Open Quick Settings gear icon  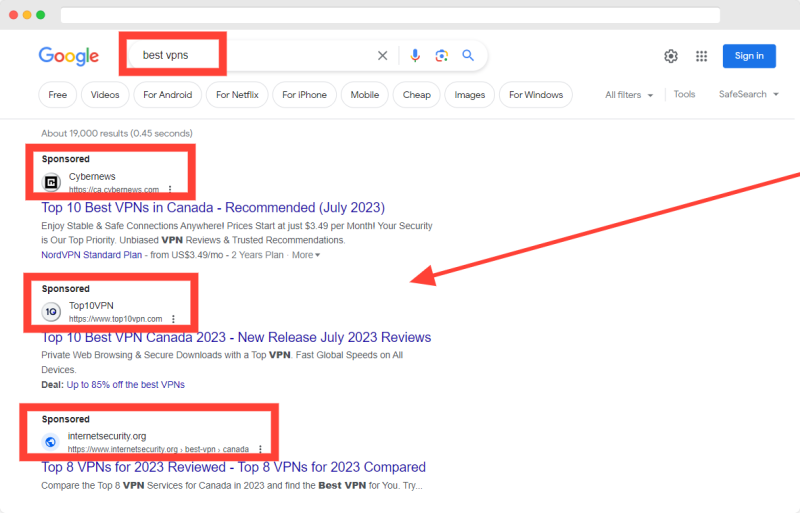[x=671, y=56]
